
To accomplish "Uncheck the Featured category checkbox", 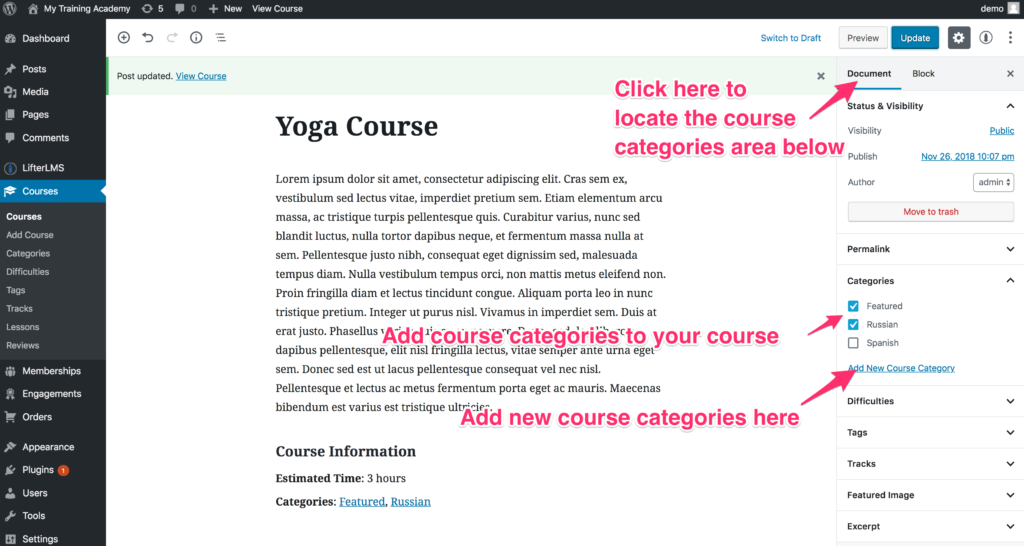I will coord(853,306).
